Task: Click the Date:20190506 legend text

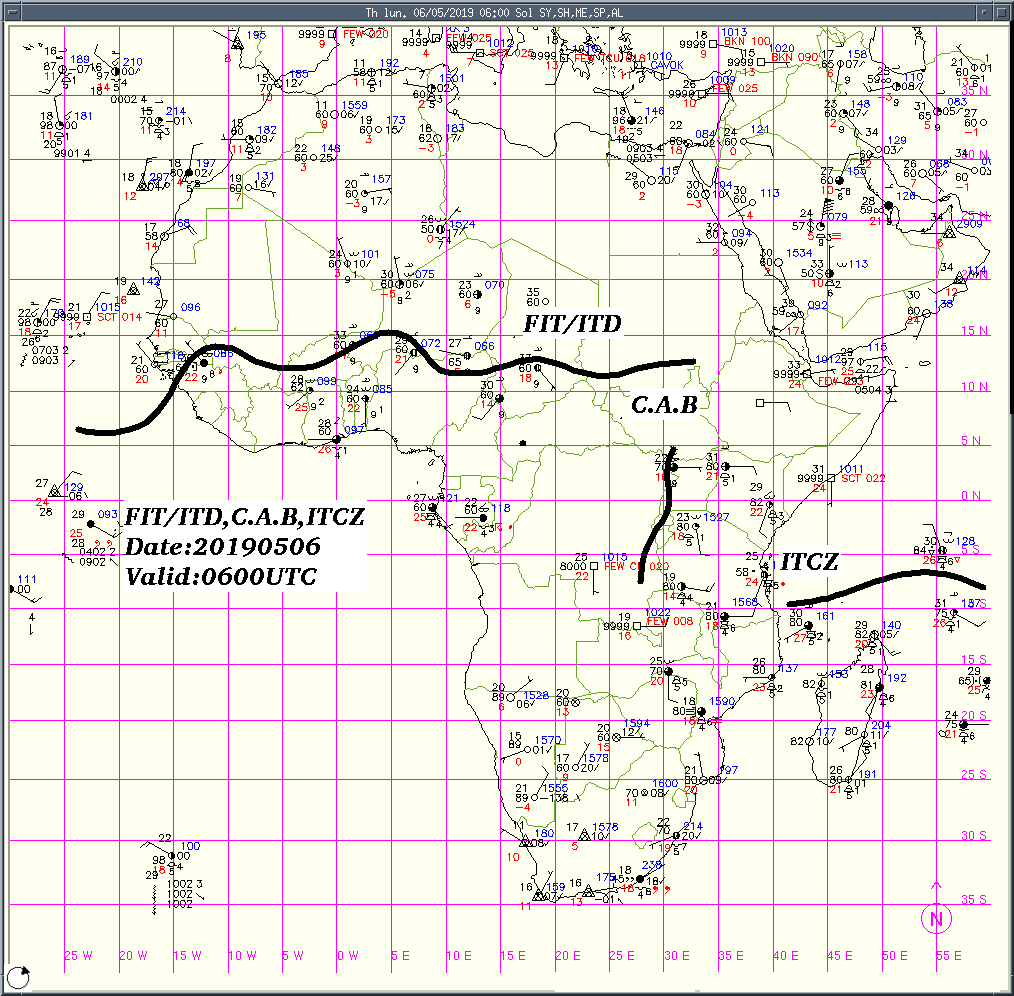Action: click(223, 547)
